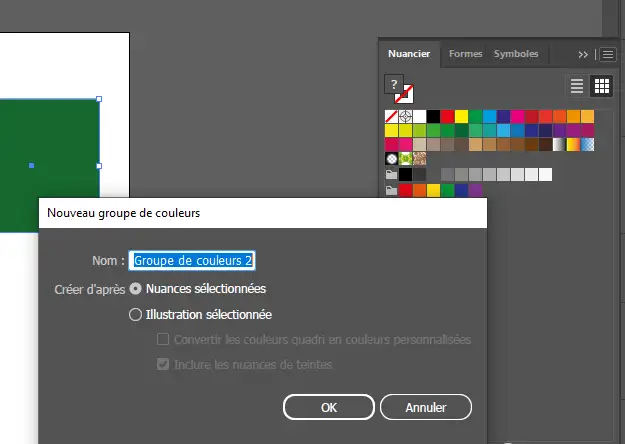Open the Symboles tab
The height and width of the screenshot is (444, 625).
(x=516, y=54)
